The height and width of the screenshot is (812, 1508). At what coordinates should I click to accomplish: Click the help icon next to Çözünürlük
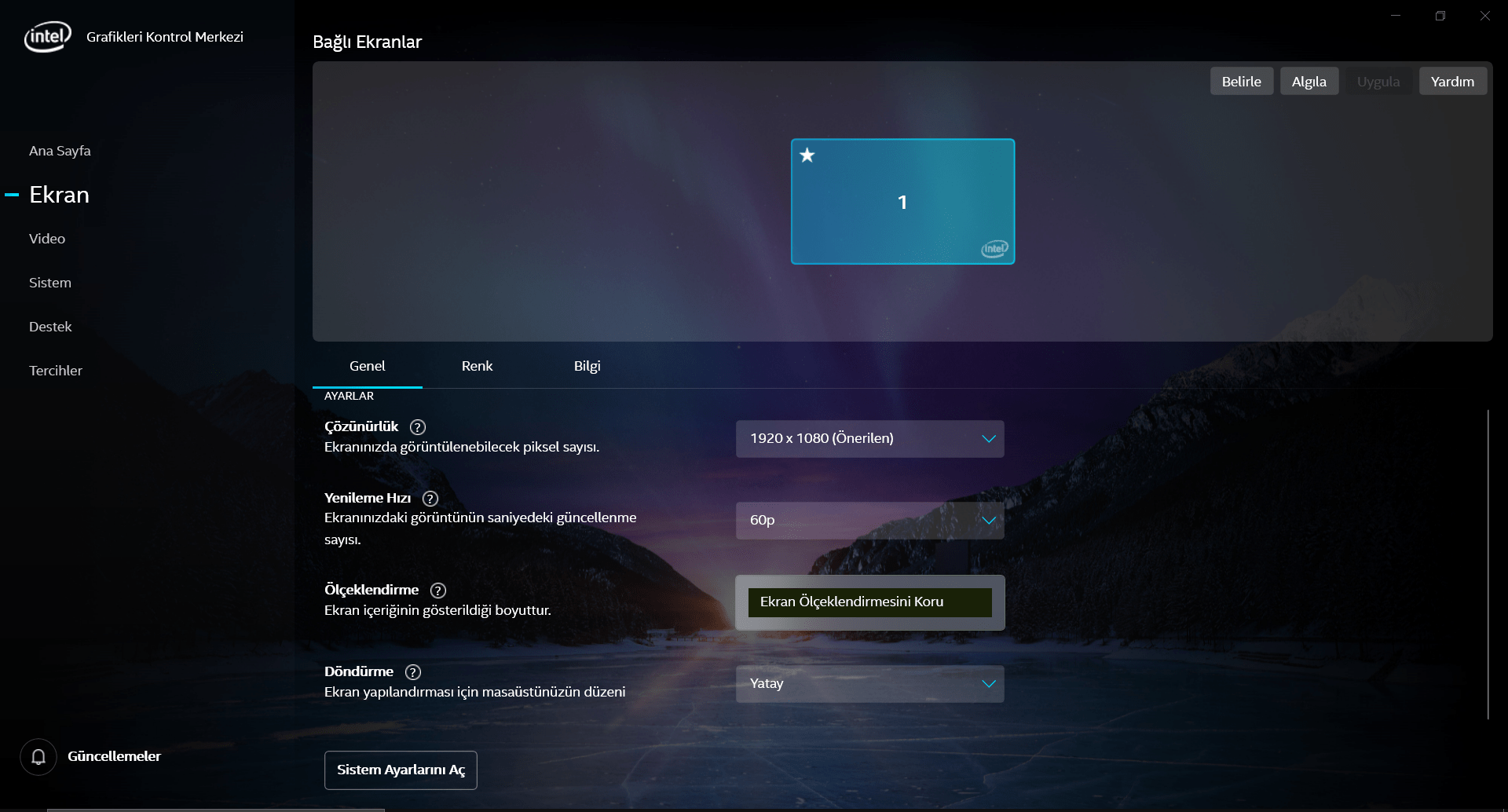[x=418, y=427]
